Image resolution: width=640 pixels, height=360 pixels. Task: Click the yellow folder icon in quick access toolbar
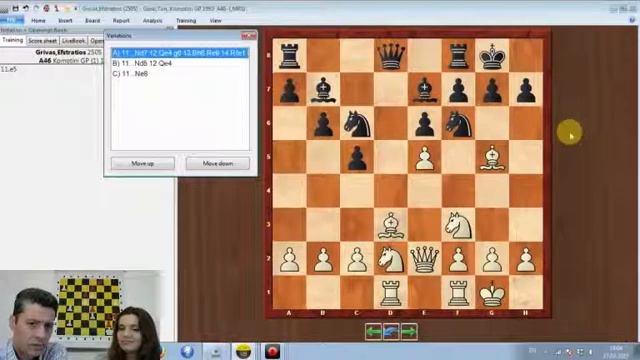tap(67, 8)
